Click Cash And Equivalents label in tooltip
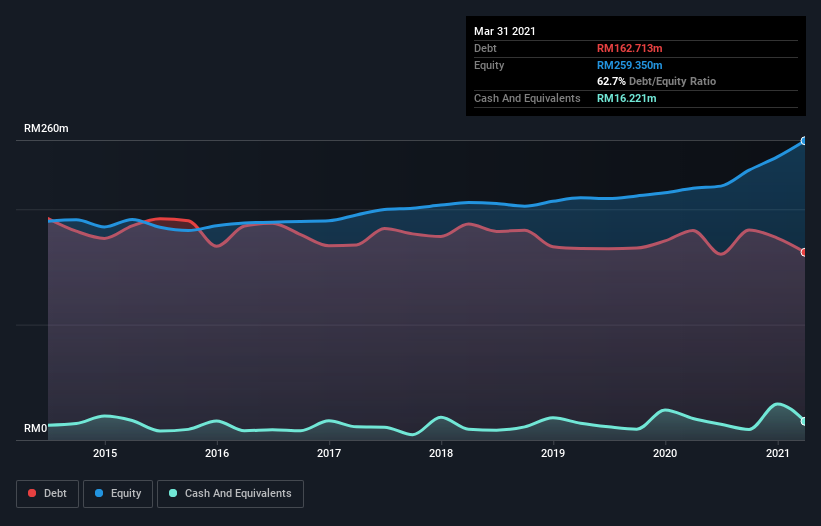821x526 pixels. 527,98
